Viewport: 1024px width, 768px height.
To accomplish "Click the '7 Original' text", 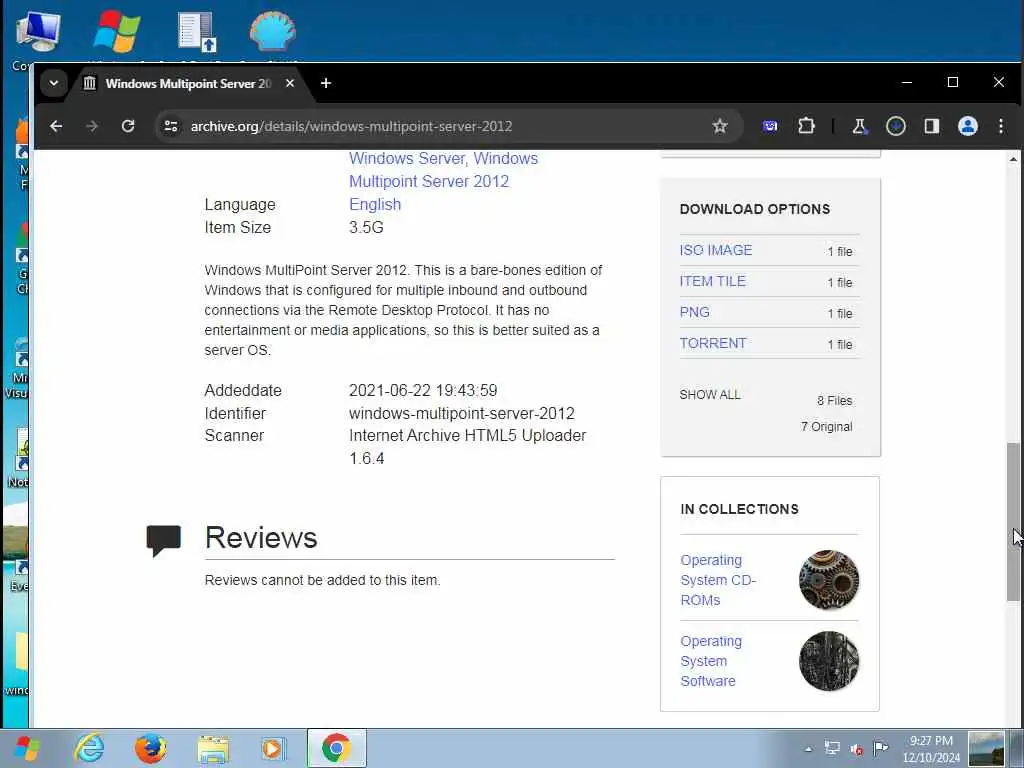I will pos(827,426).
